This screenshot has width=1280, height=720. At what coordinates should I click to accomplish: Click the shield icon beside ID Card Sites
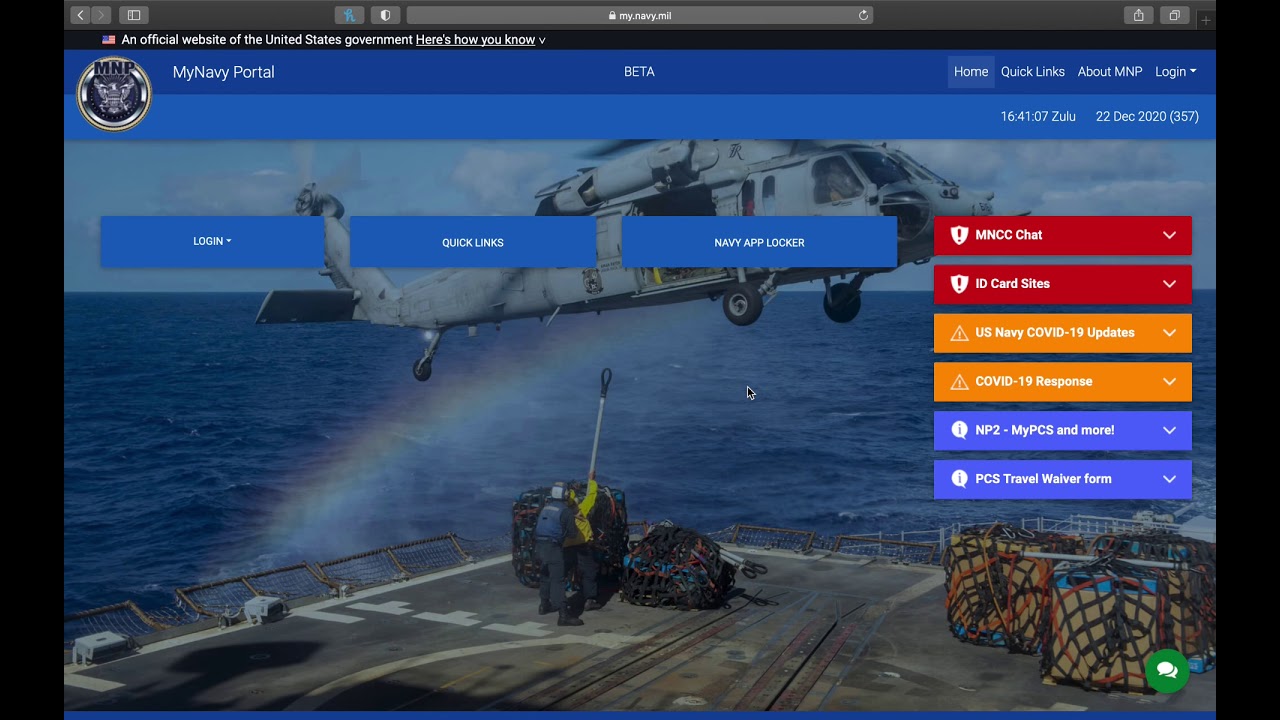[959, 284]
